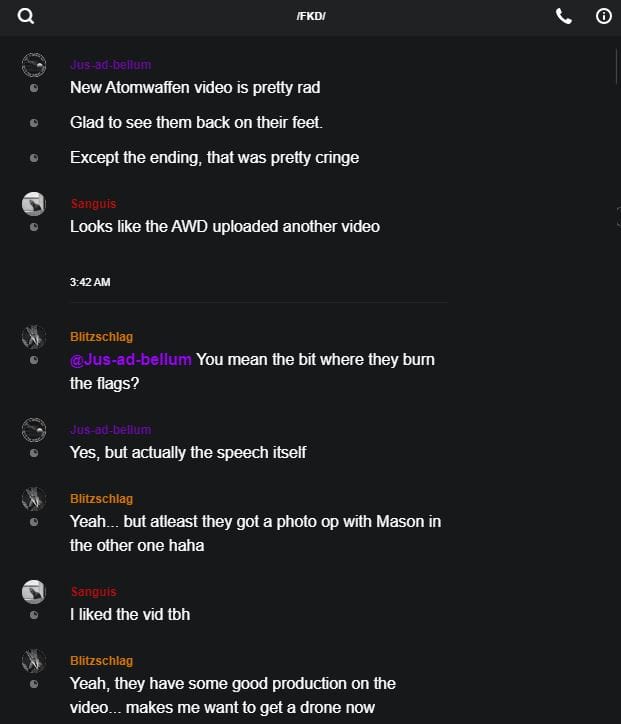
Task: Open Sanguis avatar beside "Looks like the AWD"
Action: click(x=34, y=204)
